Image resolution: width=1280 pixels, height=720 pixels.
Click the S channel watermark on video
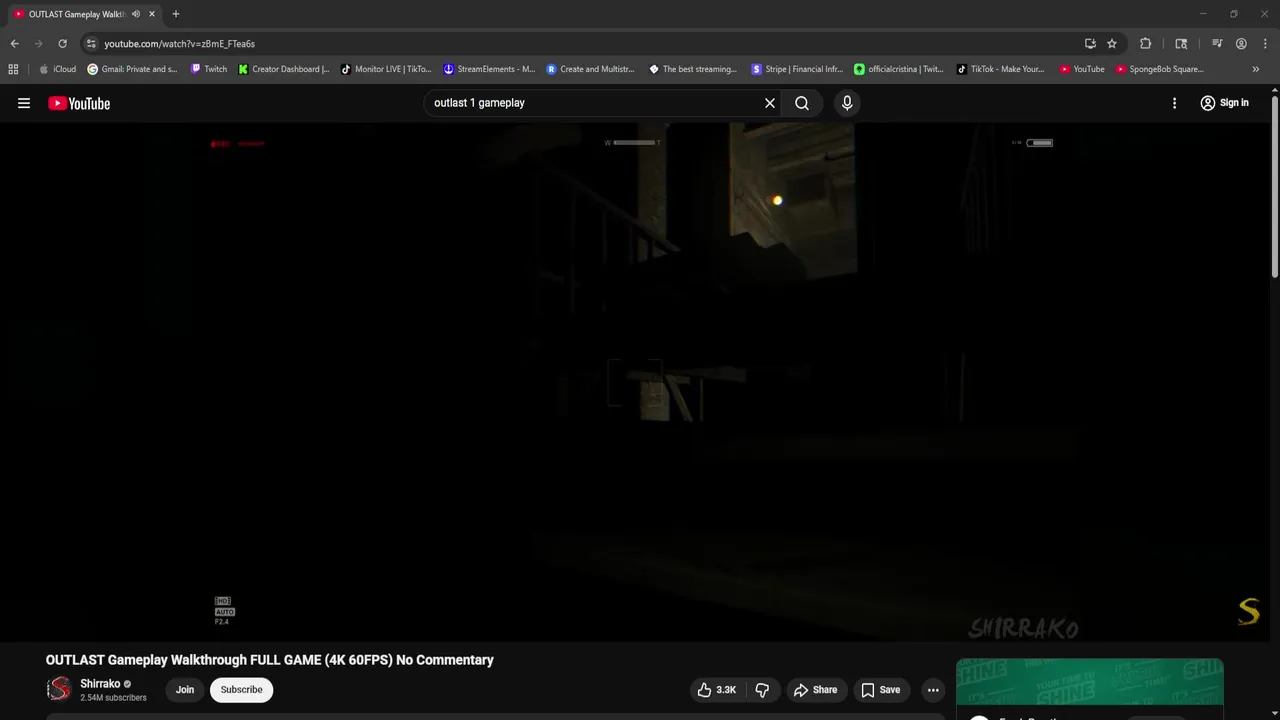1249,611
